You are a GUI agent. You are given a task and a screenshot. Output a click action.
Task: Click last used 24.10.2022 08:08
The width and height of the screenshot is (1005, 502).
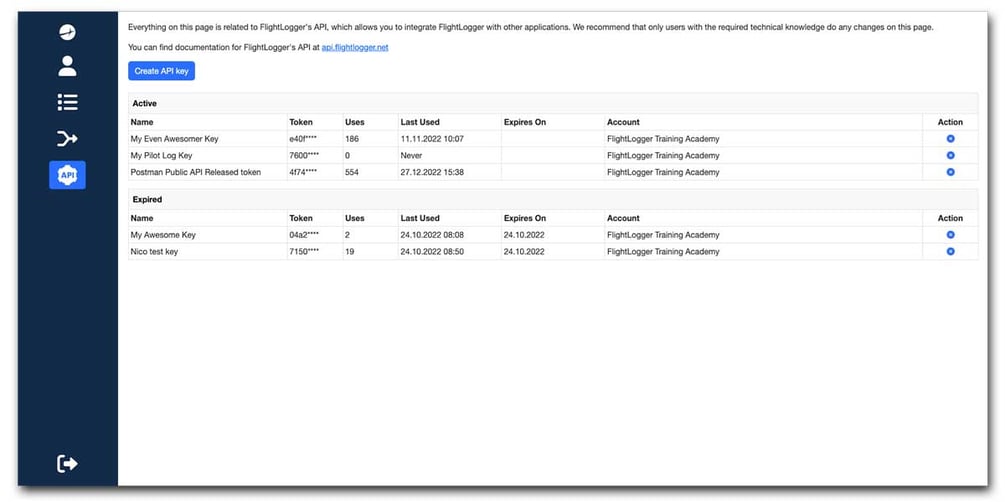[432, 235]
